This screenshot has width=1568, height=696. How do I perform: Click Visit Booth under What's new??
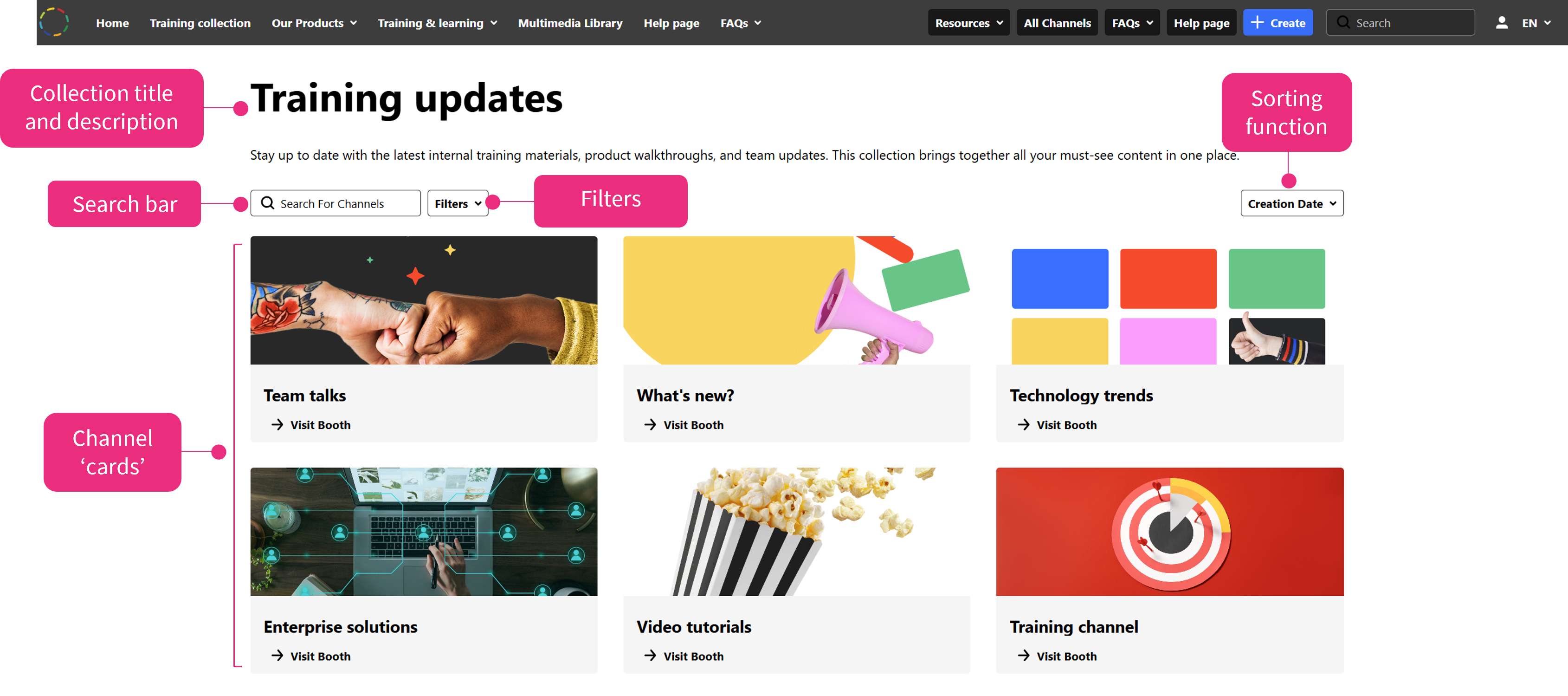[693, 425]
